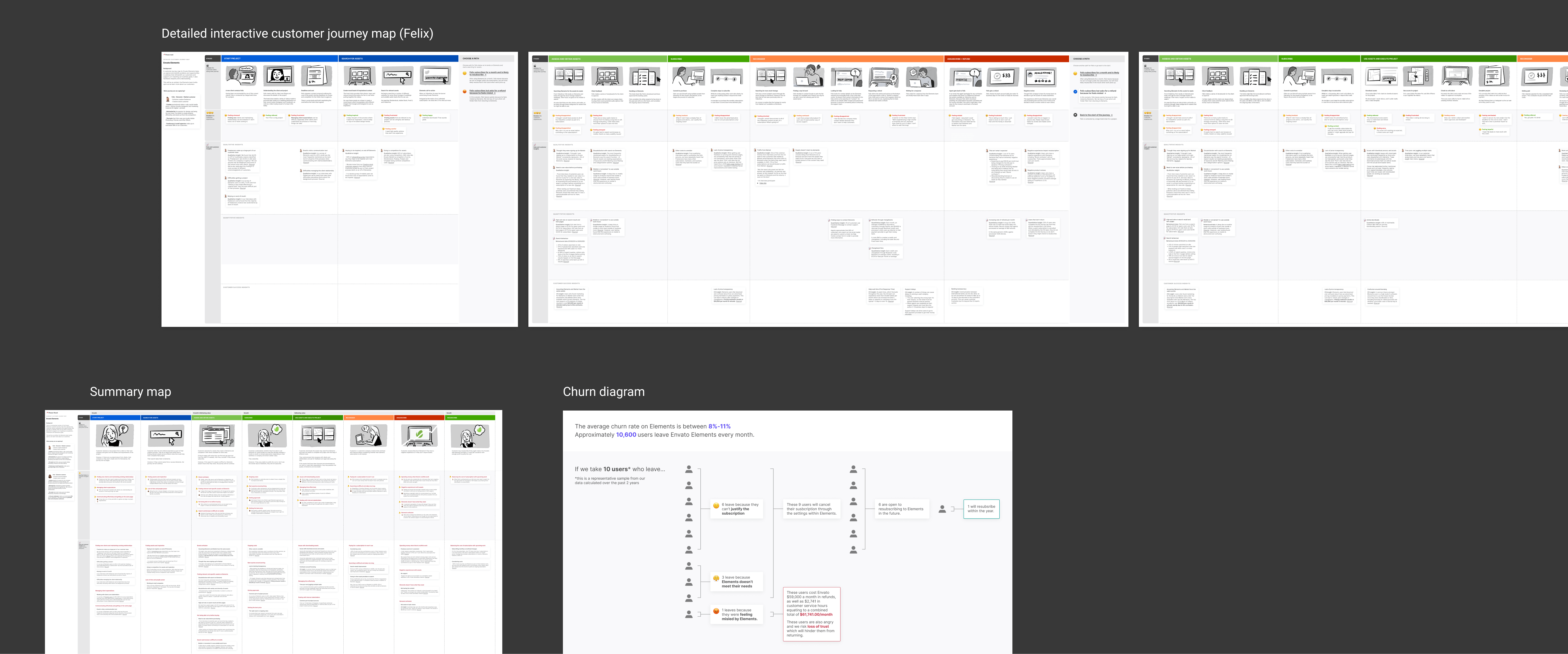Click 'A new client contacts Felix' illustration
1568x654 pixels.
tap(242, 76)
